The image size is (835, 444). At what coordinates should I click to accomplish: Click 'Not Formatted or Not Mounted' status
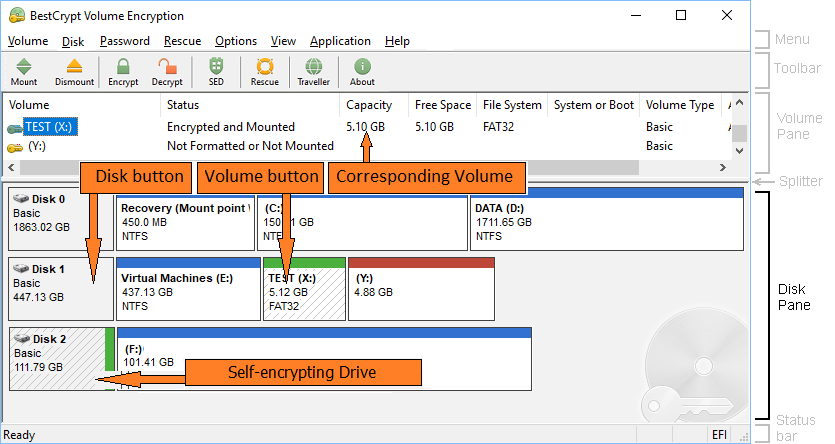tap(250, 146)
